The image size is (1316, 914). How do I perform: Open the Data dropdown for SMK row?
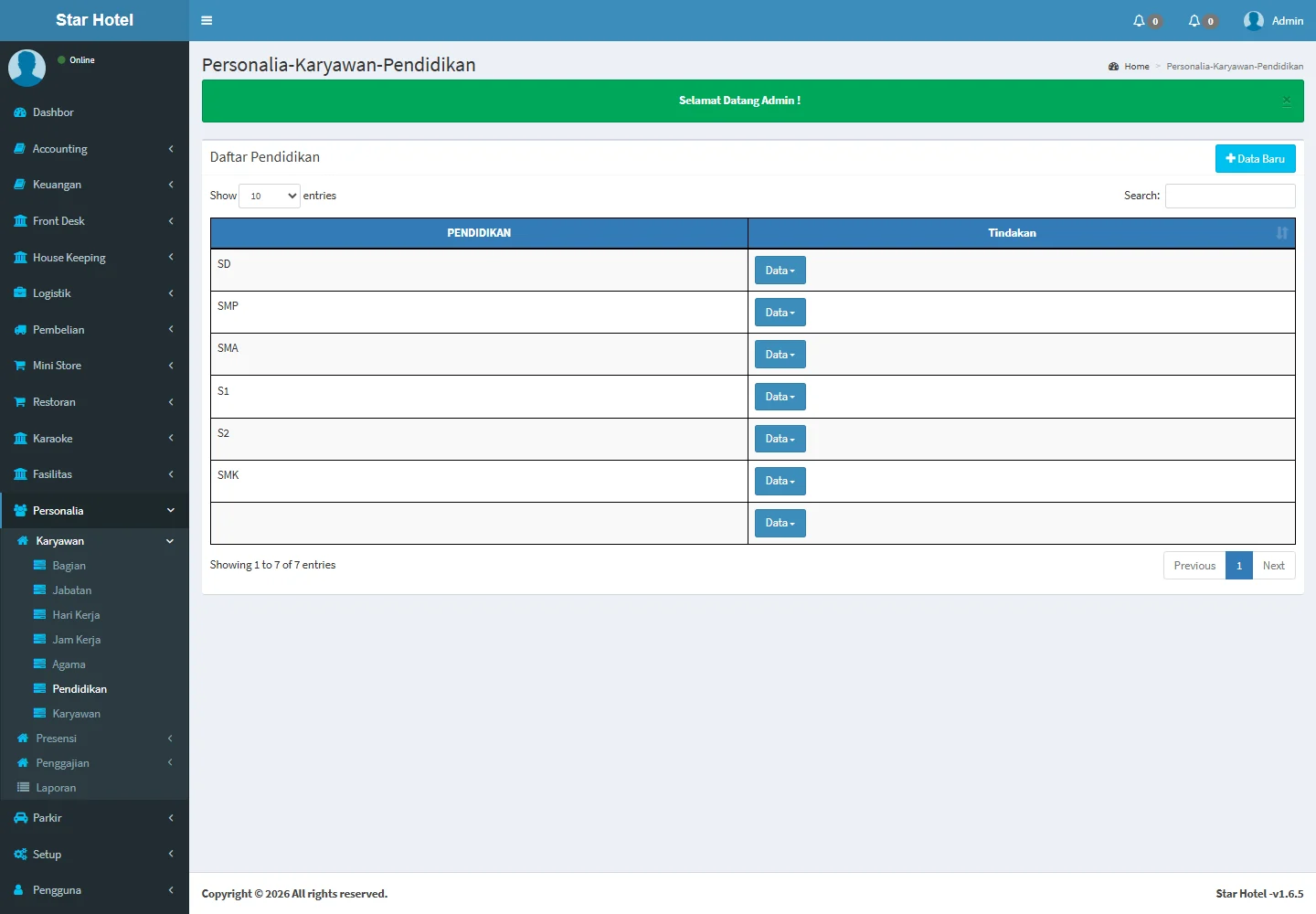click(780, 481)
